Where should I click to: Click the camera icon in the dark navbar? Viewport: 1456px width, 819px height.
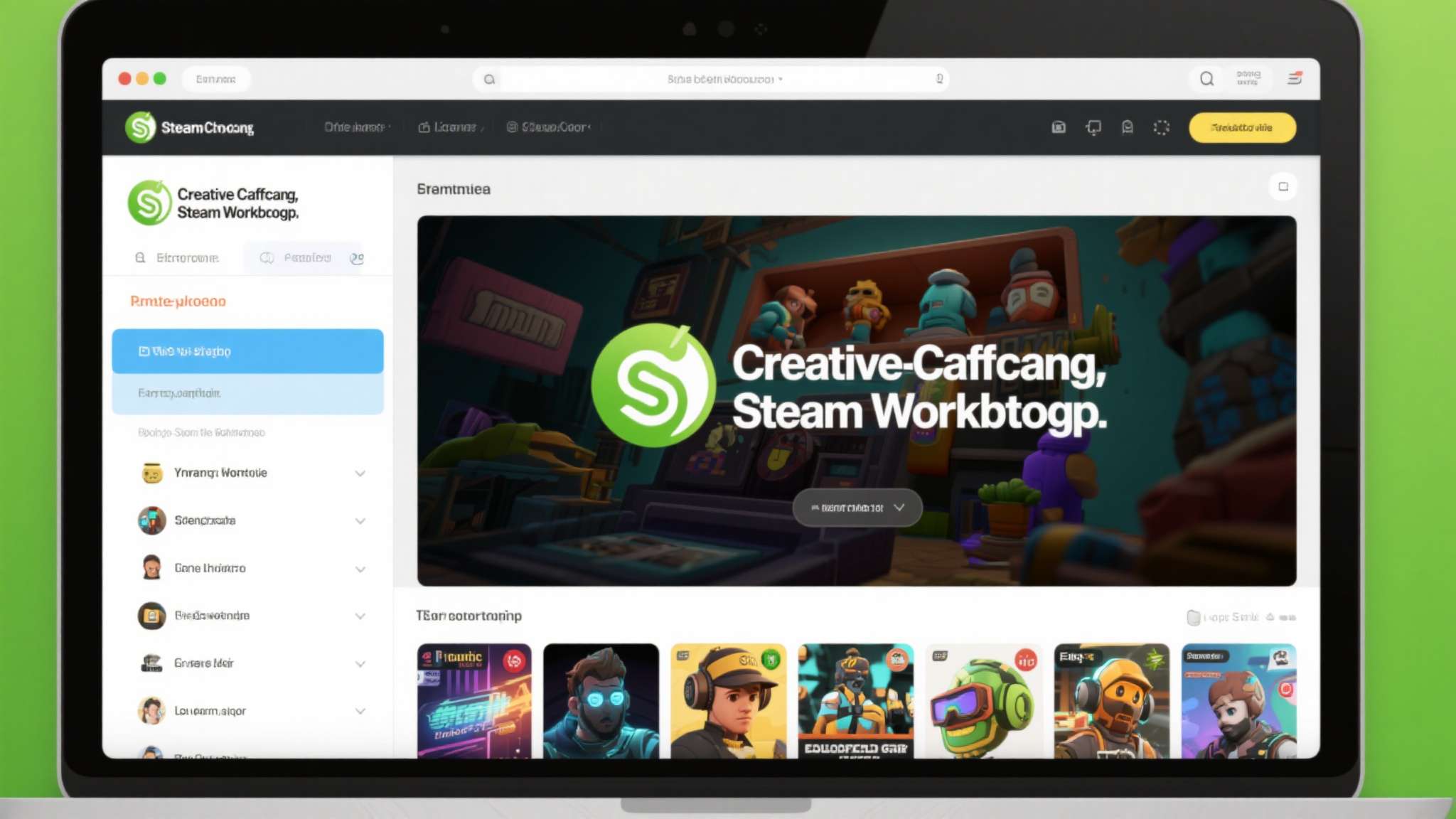click(x=1059, y=127)
